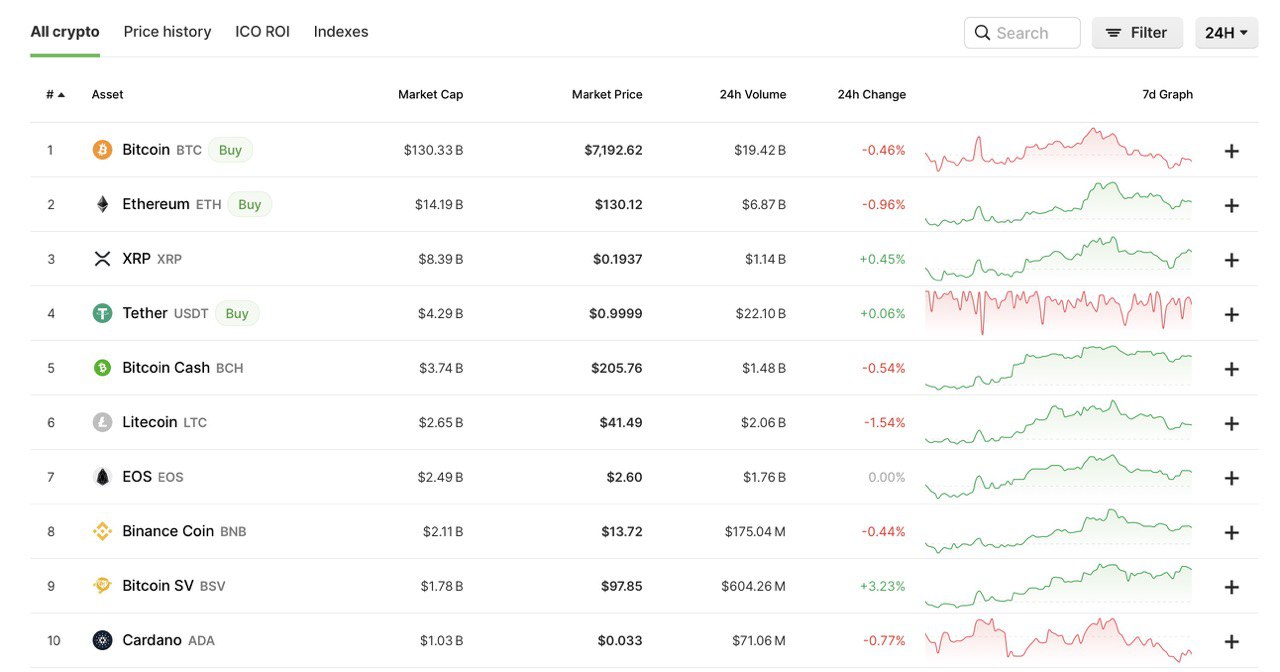Open the Bitcoin asset name link
Image resolution: width=1280 pixels, height=672 pixels.
[x=146, y=150]
